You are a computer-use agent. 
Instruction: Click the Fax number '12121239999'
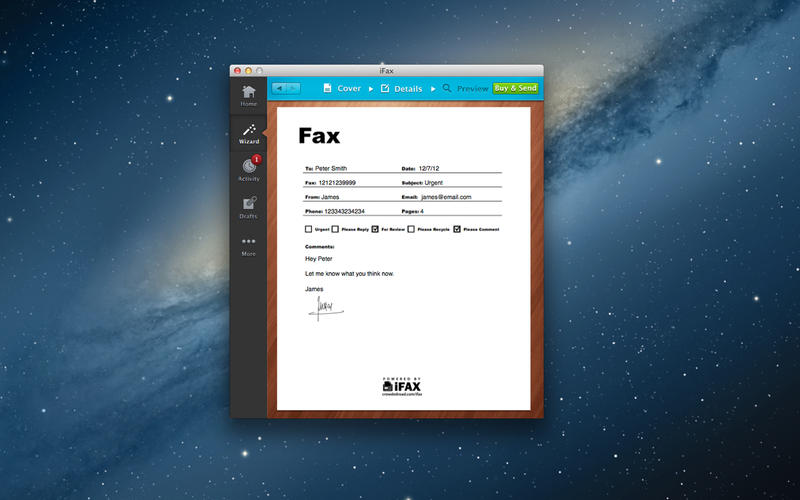pyautogui.click(x=337, y=183)
